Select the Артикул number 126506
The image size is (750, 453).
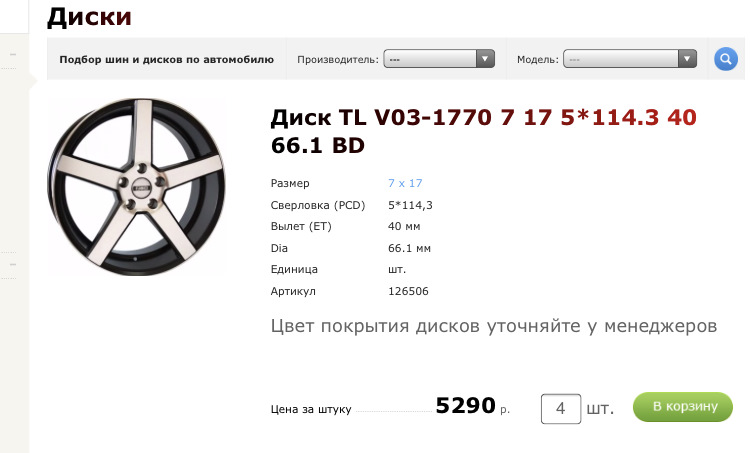408,291
